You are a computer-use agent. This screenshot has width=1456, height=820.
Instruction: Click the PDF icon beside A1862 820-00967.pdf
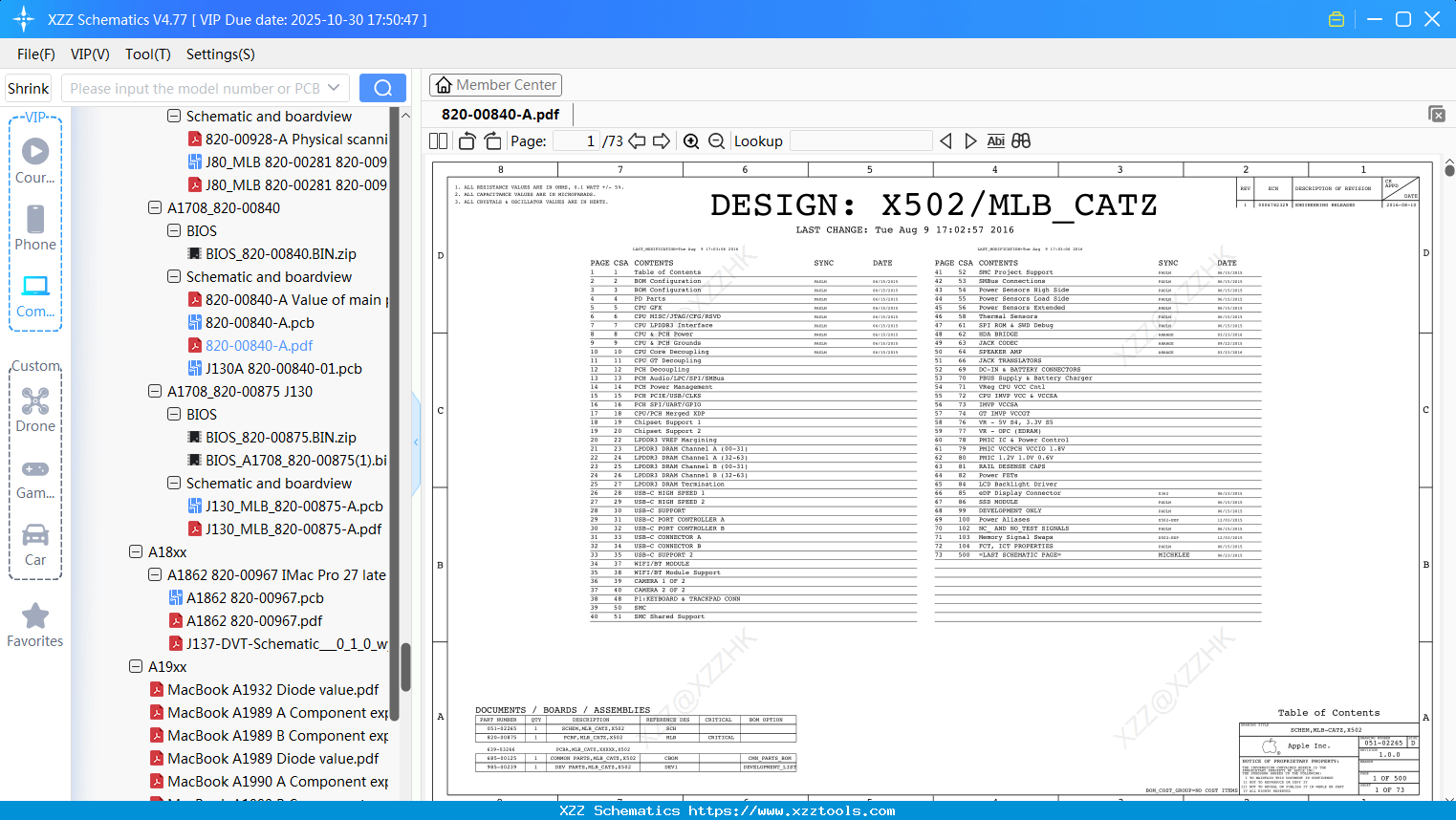[x=176, y=621]
